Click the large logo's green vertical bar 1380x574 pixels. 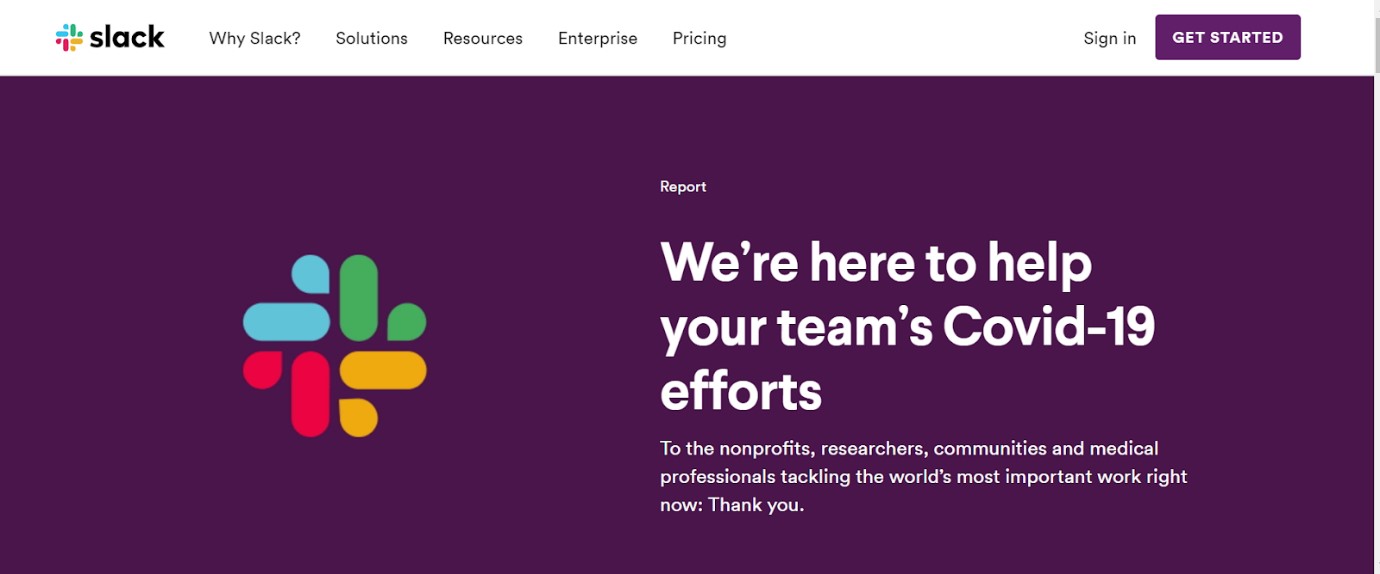[x=359, y=297]
